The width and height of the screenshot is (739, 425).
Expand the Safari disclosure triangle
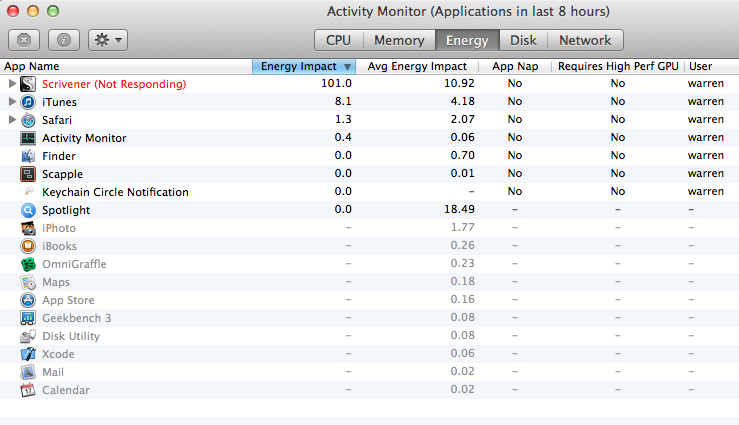[x=12, y=120]
